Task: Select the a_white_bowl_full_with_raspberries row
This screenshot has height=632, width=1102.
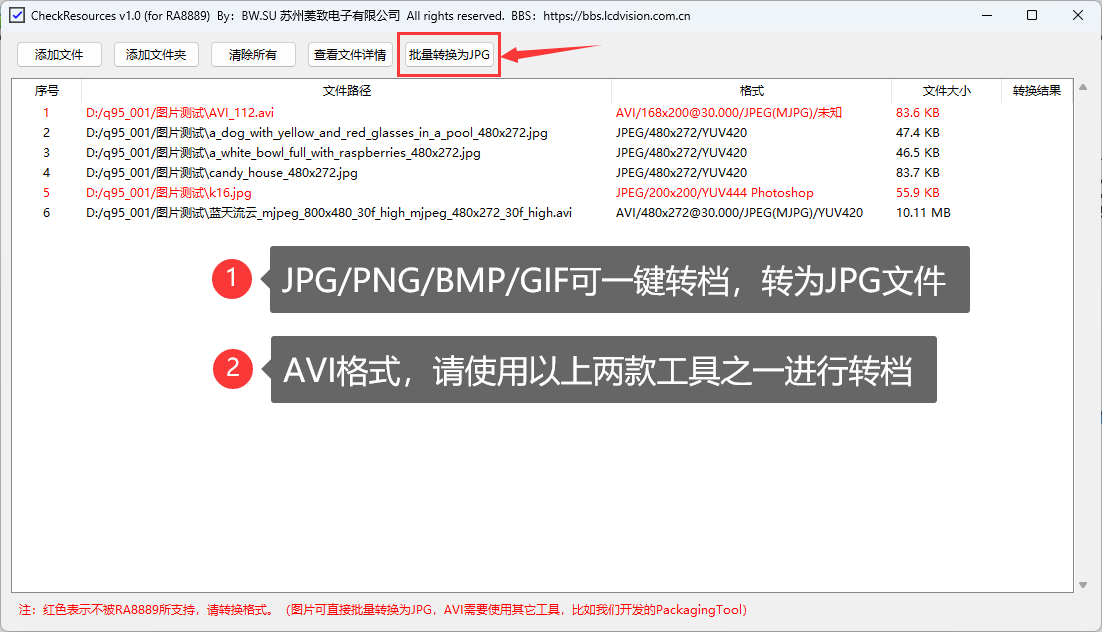Action: coord(283,153)
